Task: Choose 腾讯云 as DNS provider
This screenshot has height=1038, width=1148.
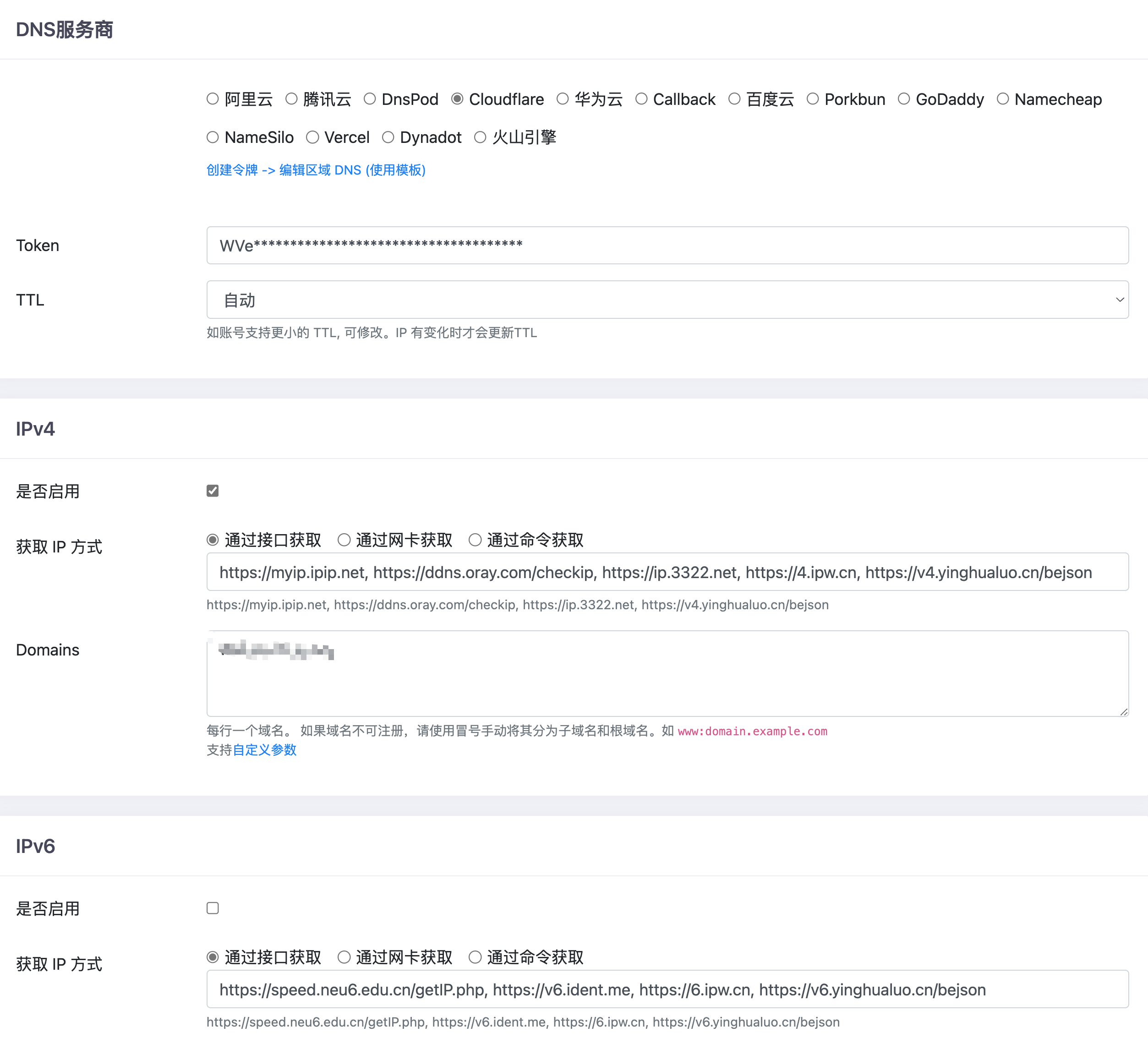Action: (x=291, y=99)
